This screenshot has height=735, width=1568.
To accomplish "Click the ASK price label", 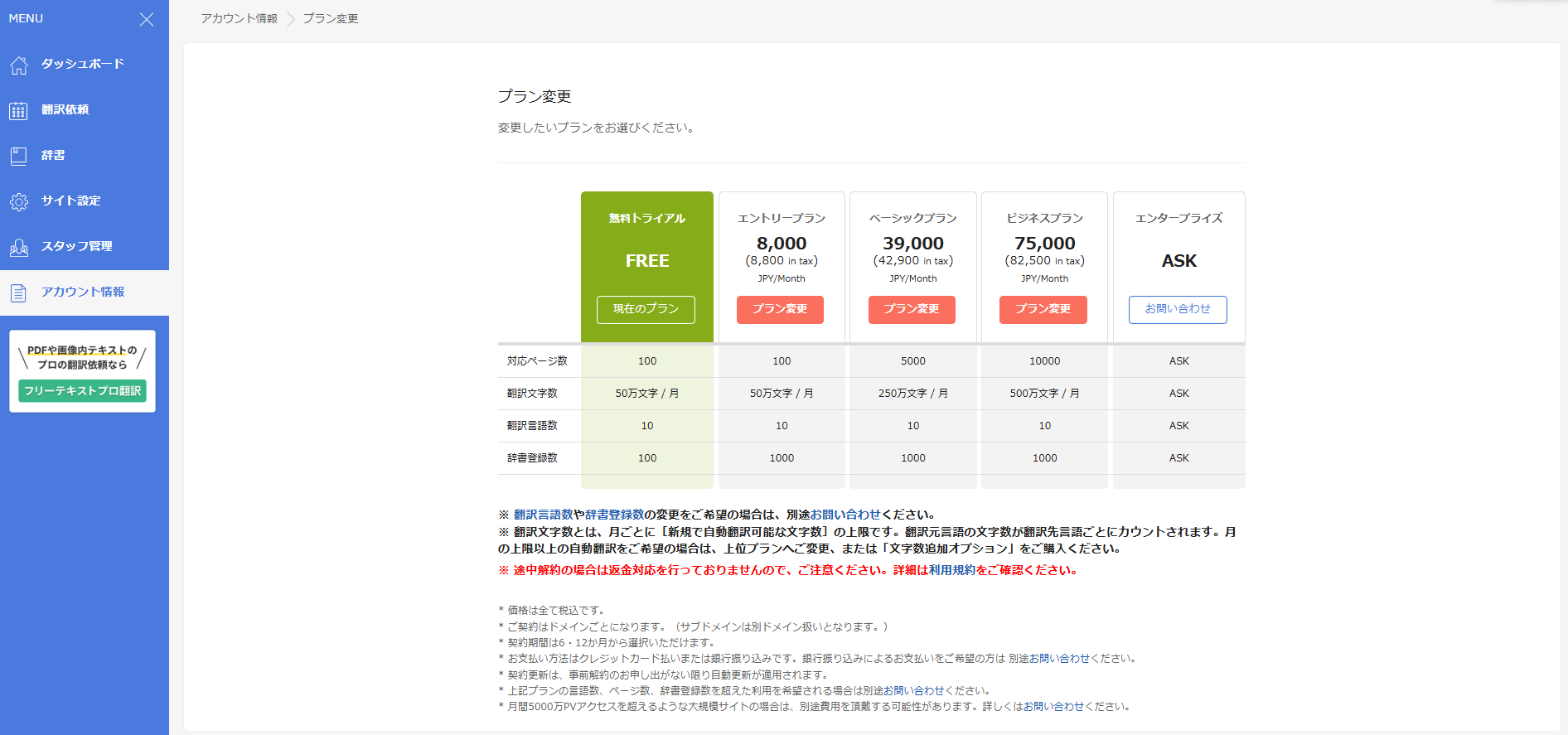I will click(1179, 261).
